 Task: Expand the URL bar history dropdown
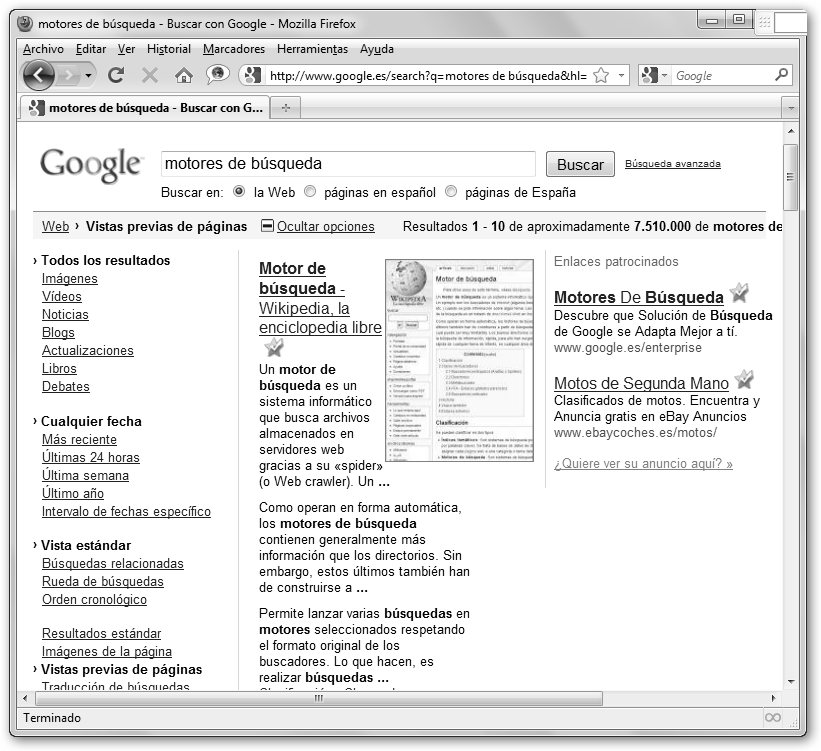(622, 75)
